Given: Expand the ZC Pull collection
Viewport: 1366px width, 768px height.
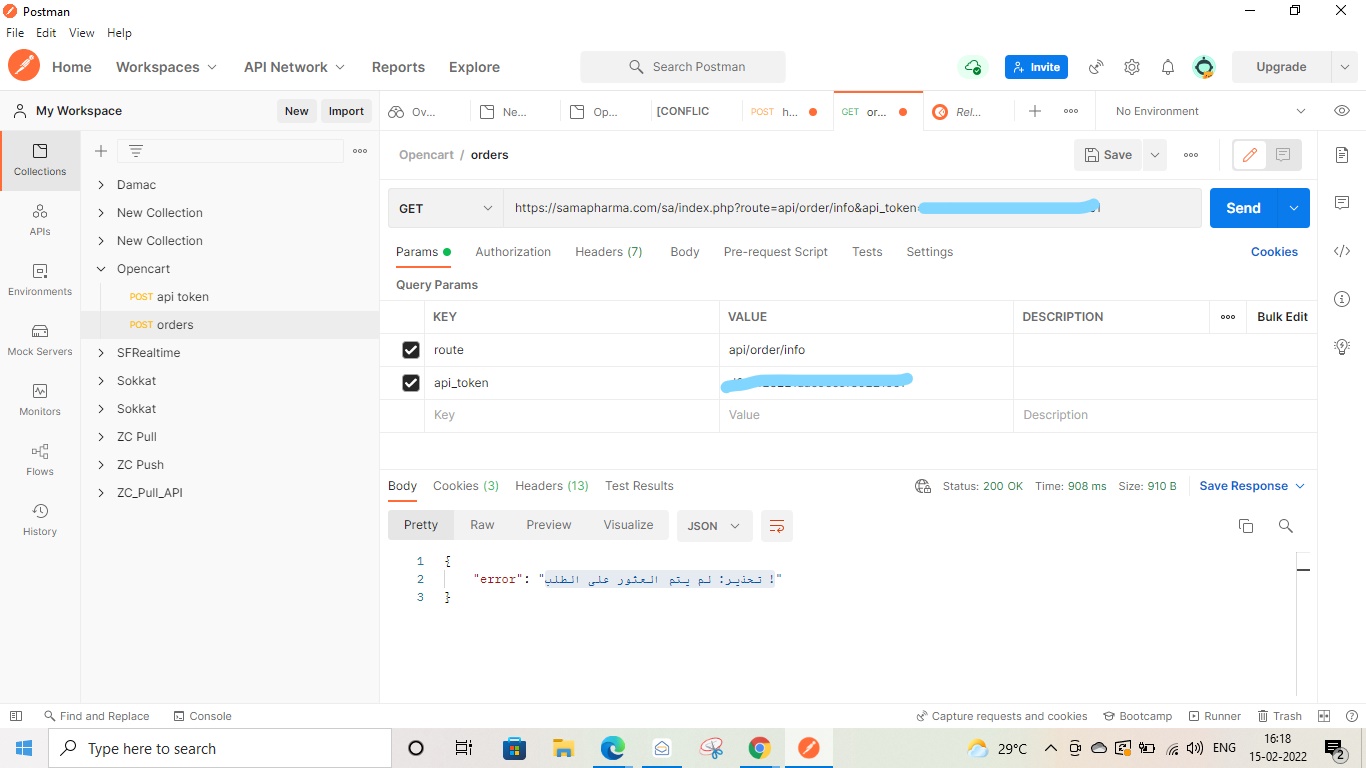Looking at the screenshot, I should coord(101,437).
